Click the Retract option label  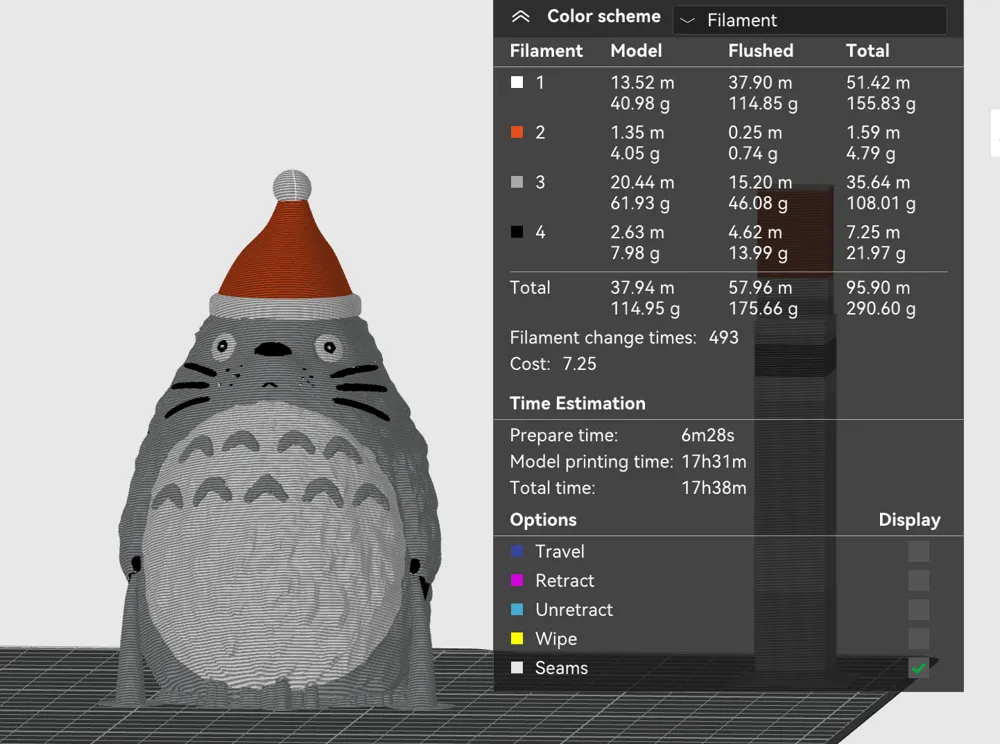click(x=564, y=581)
